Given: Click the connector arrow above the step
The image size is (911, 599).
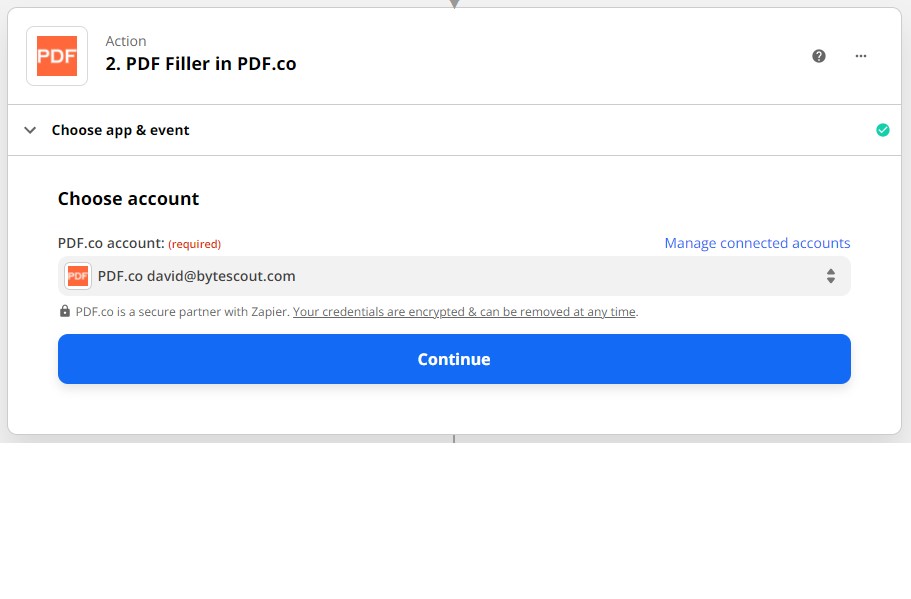Looking at the screenshot, I should (454, 4).
